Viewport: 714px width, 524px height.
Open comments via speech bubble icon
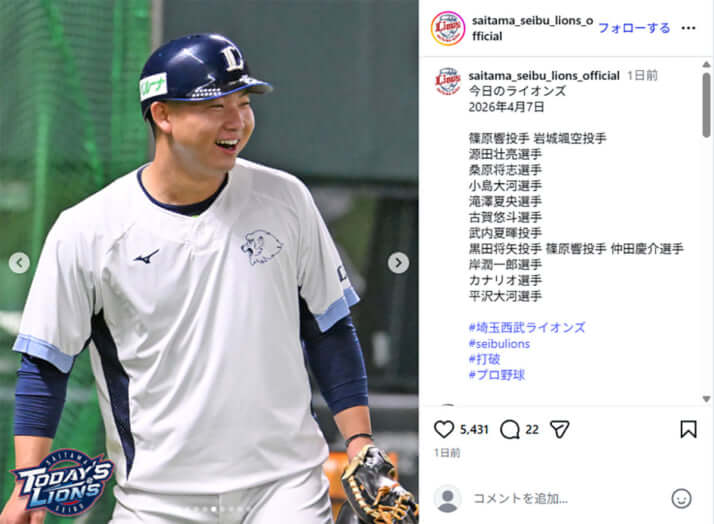pyautogui.click(x=510, y=429)
